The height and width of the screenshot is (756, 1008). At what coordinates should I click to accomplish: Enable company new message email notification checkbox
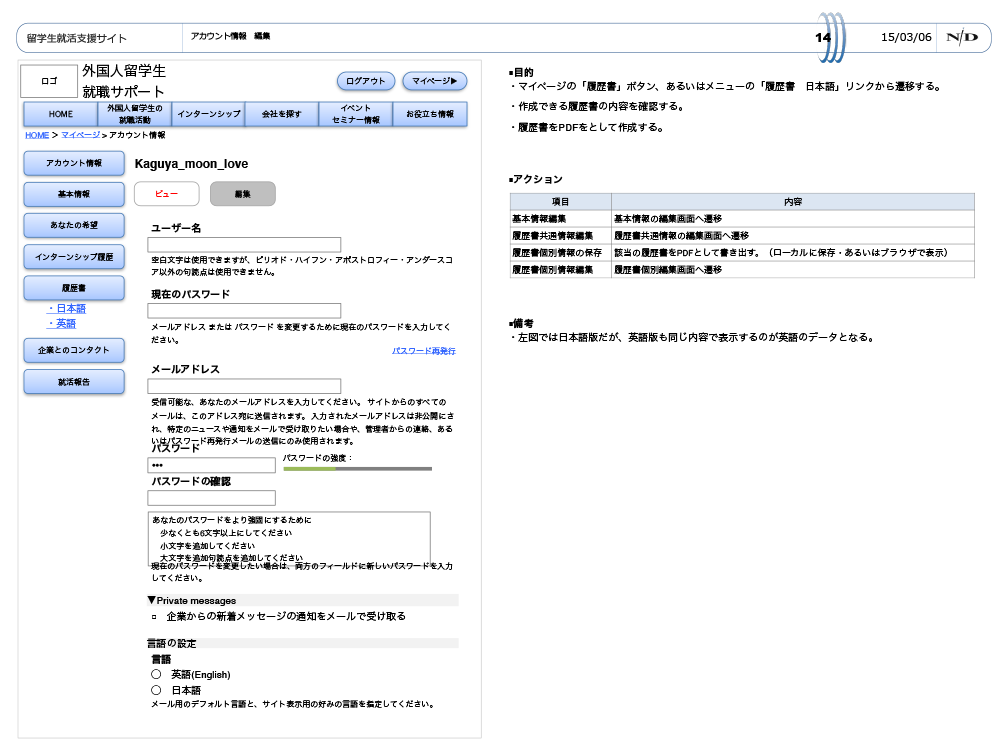[x=155, y=617]
